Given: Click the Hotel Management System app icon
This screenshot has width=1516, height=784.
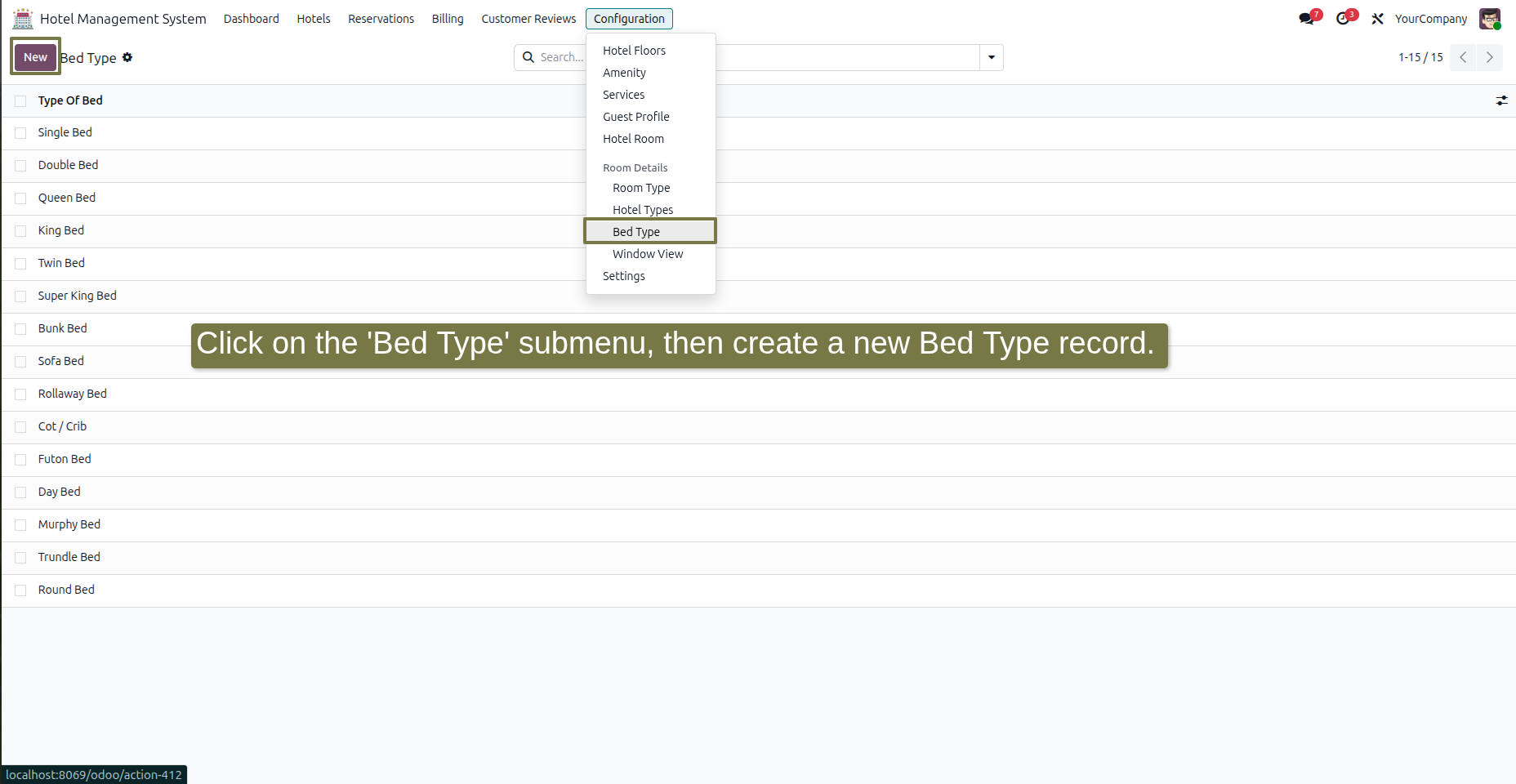Looking at the screenshot, I should 23,19.
